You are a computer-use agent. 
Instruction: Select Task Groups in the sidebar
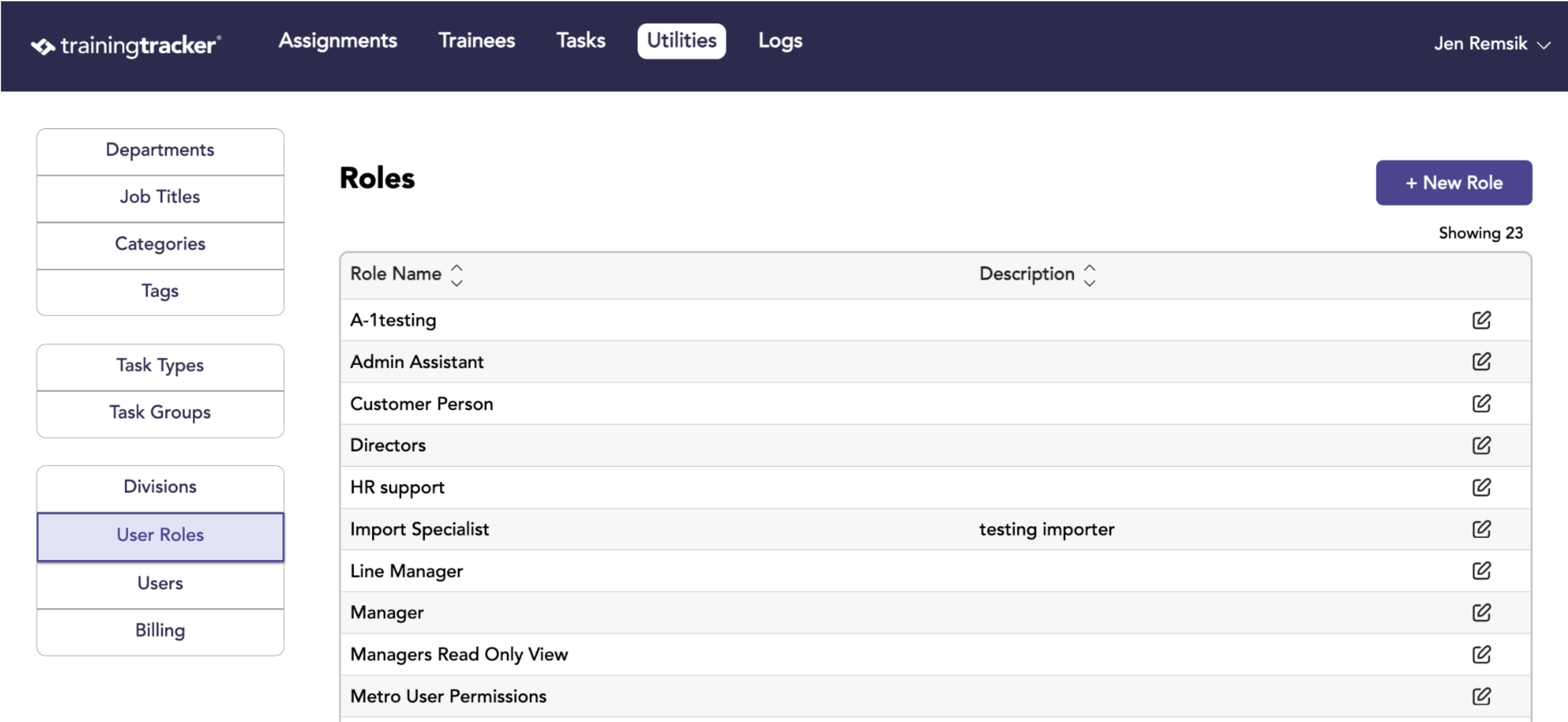click(160, 413)
